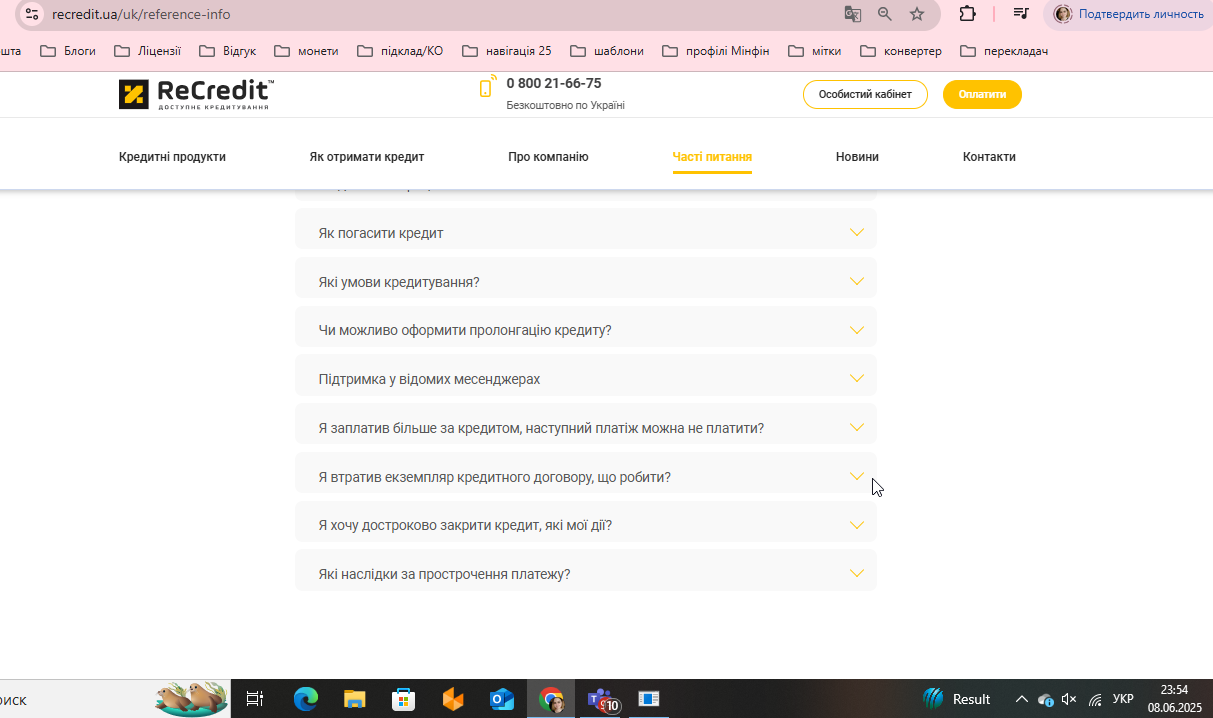
Task: Open the orange Sublime-style app on the taskbar
Action: tap(453, 699)
